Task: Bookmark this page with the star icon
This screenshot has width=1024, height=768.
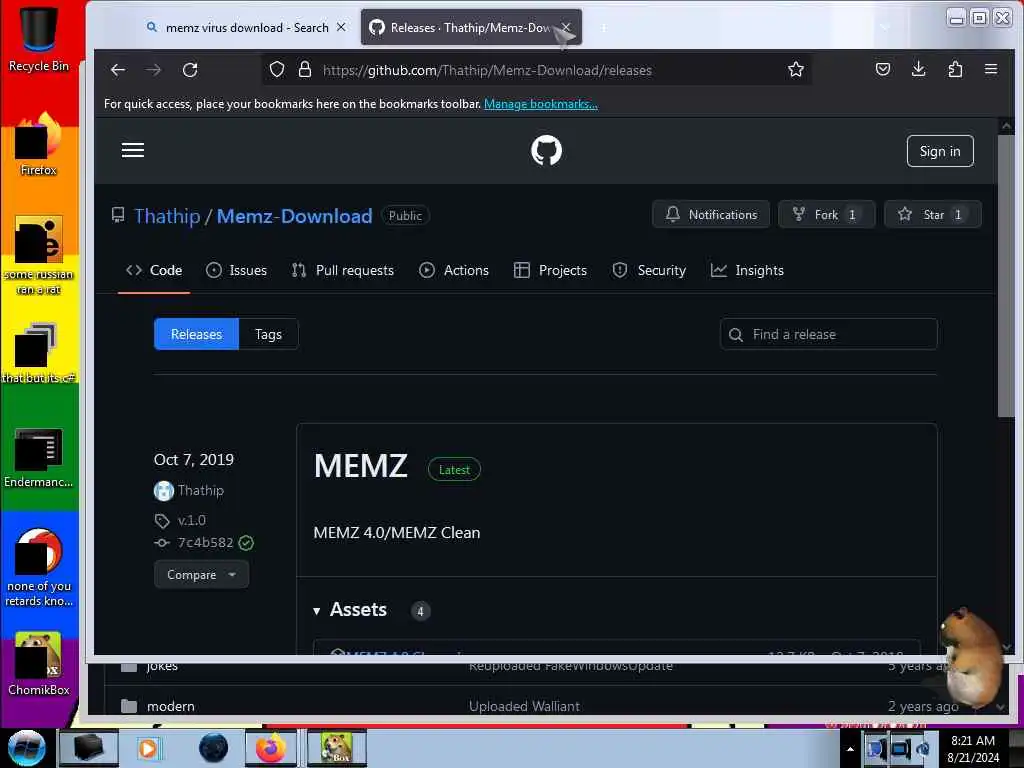Action: coord(795,70)
